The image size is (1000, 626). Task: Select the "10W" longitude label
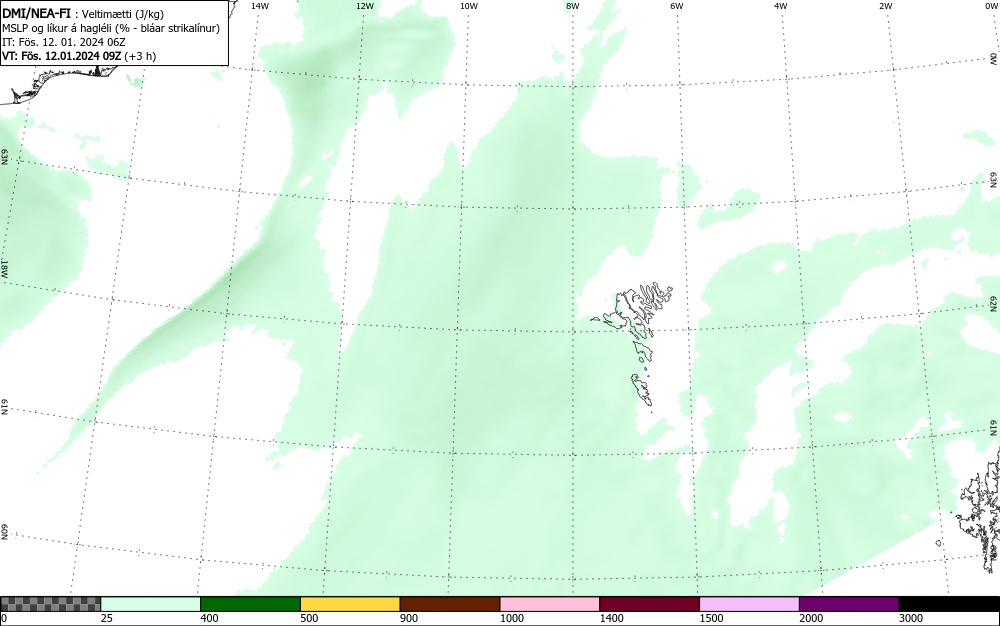pos(469,6)
